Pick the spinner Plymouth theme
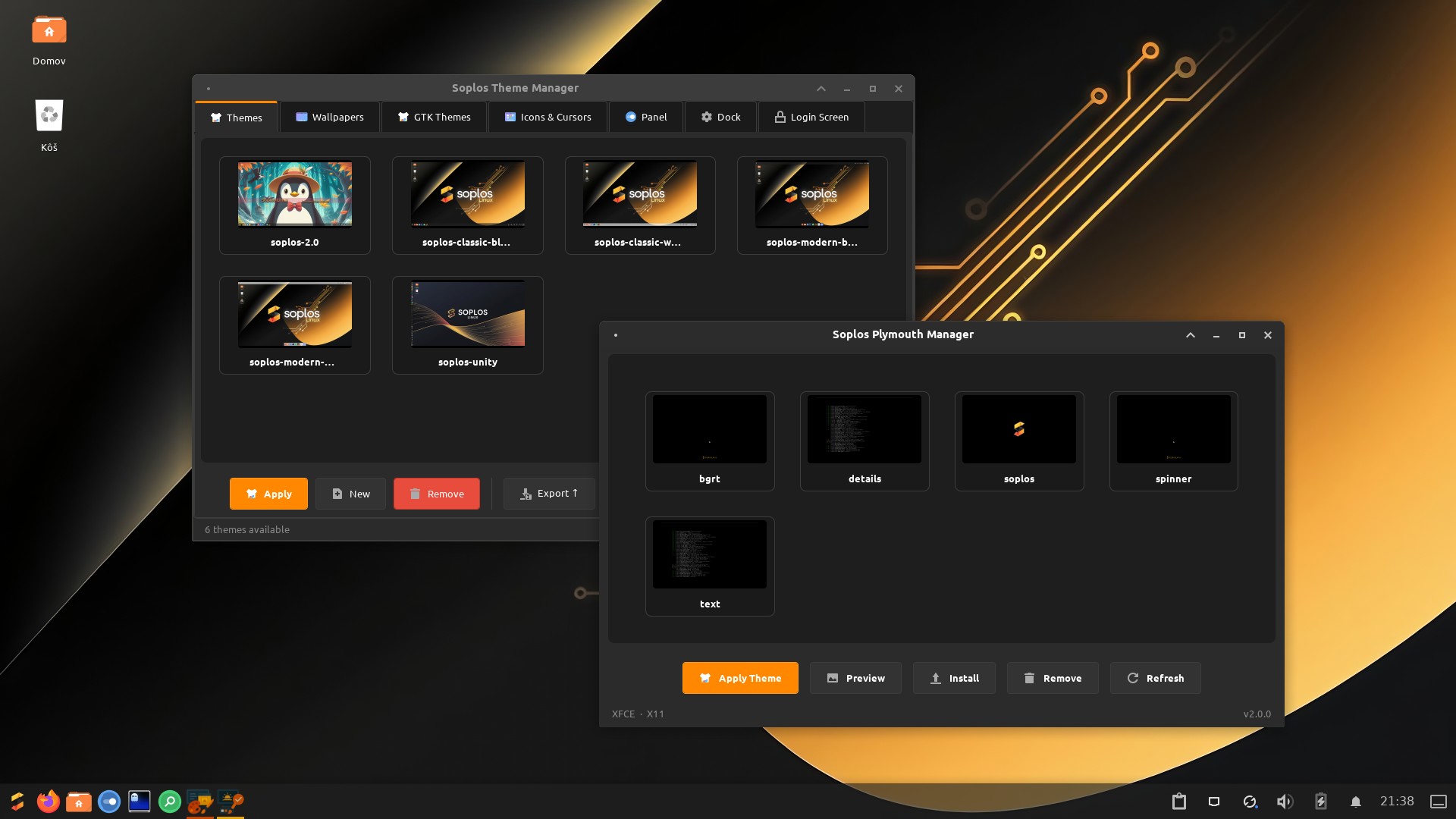The width and height of the screenshot is (1456, 819). coord(1174,441)
